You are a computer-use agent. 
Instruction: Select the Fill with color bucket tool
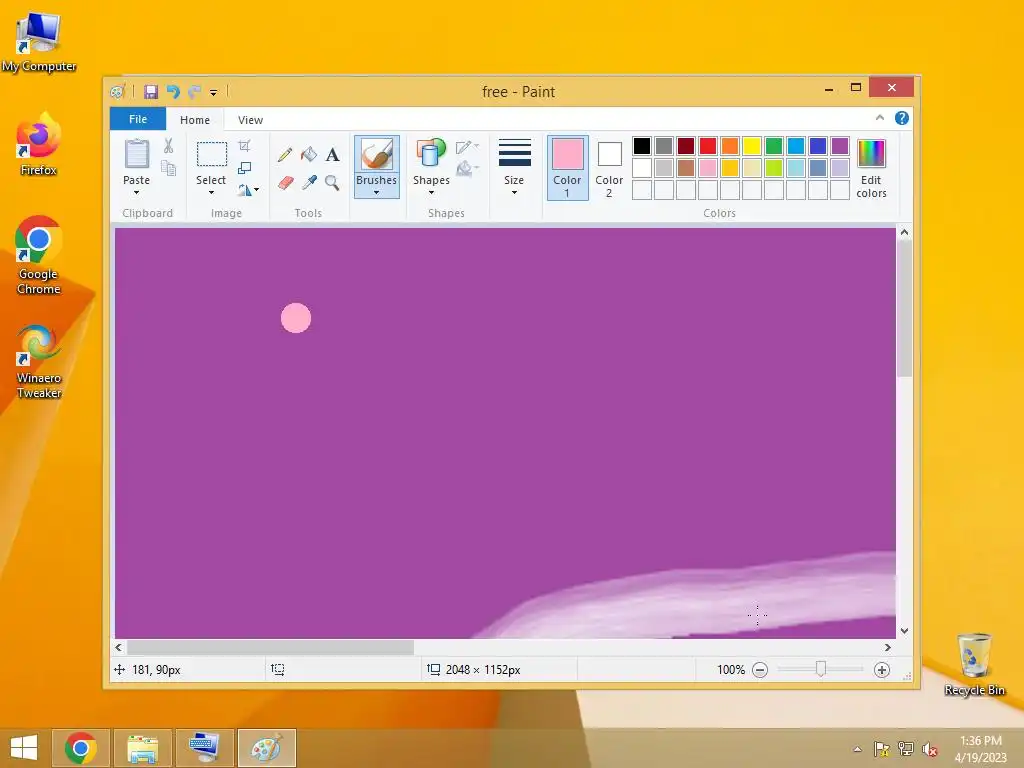click(309, 155)
